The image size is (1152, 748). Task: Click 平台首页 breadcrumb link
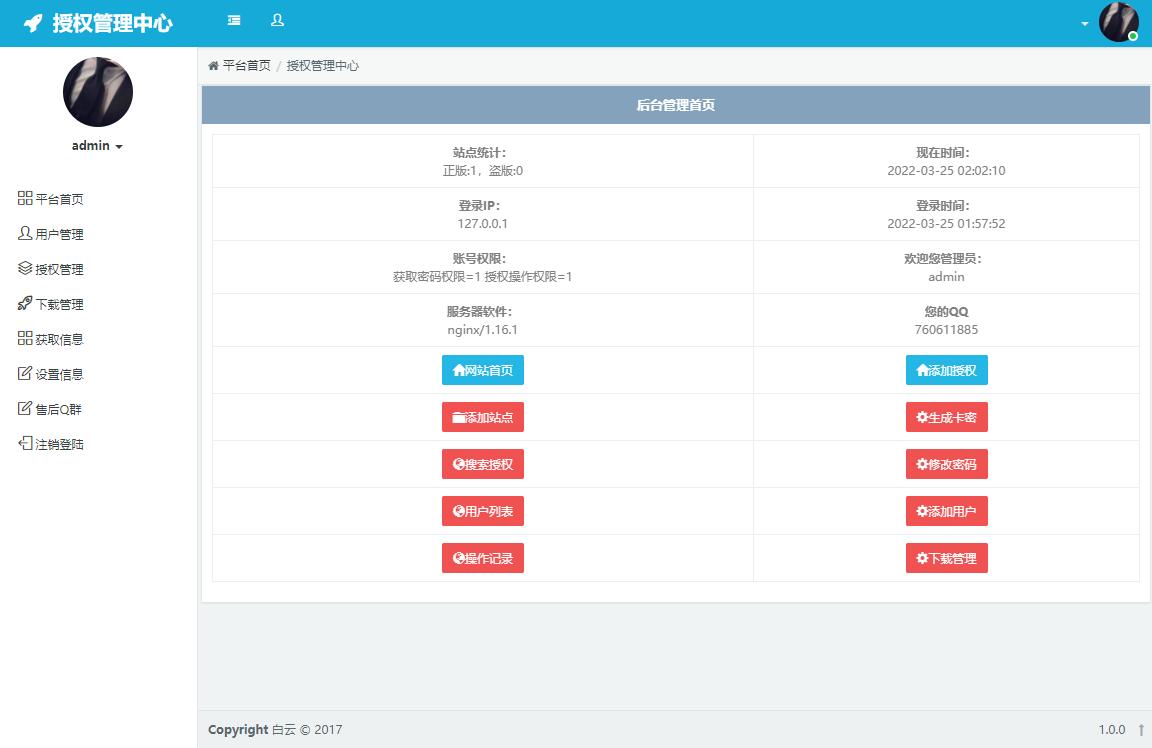246,66
